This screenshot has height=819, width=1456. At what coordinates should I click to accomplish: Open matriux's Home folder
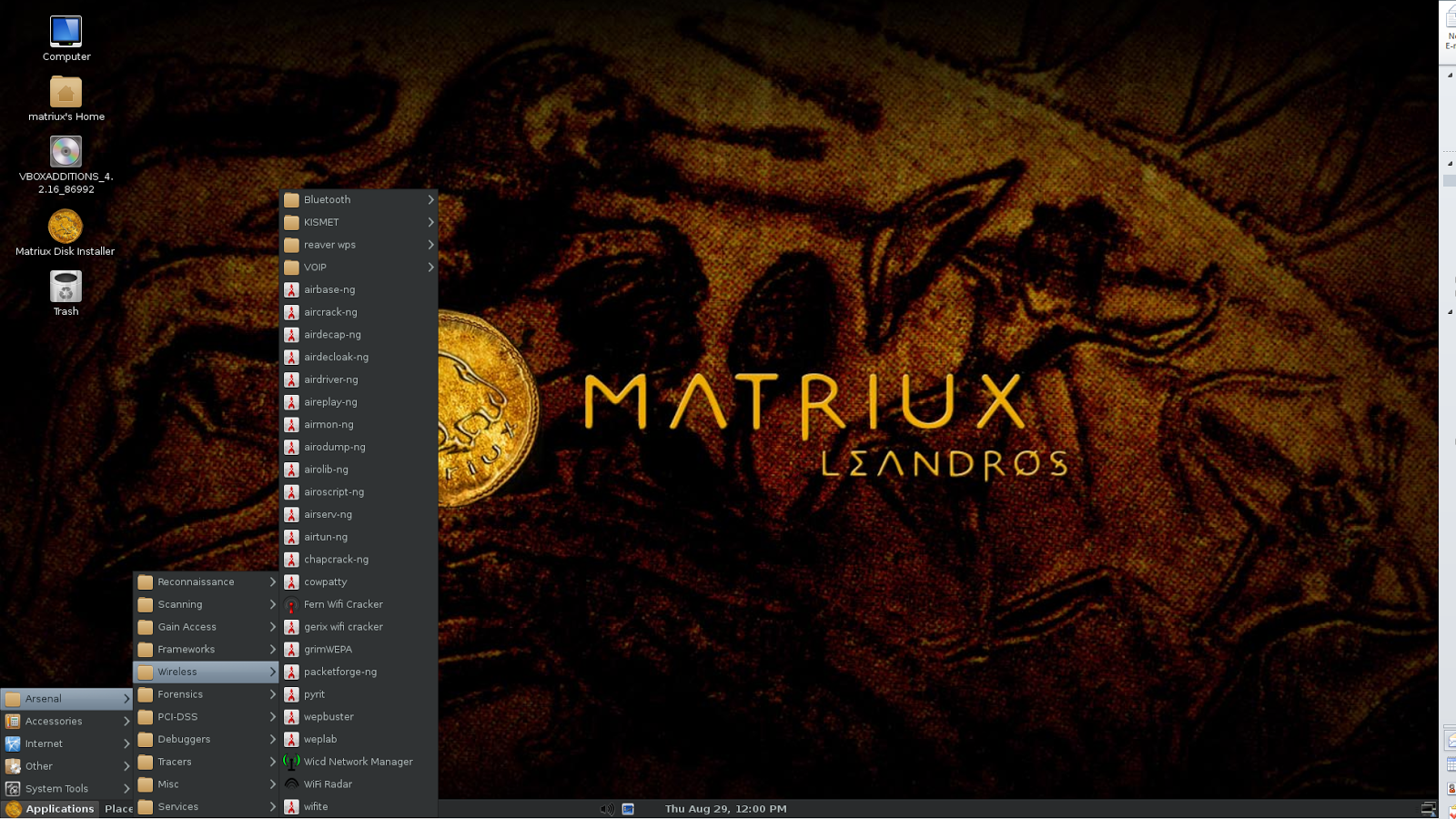coord(65,94)
